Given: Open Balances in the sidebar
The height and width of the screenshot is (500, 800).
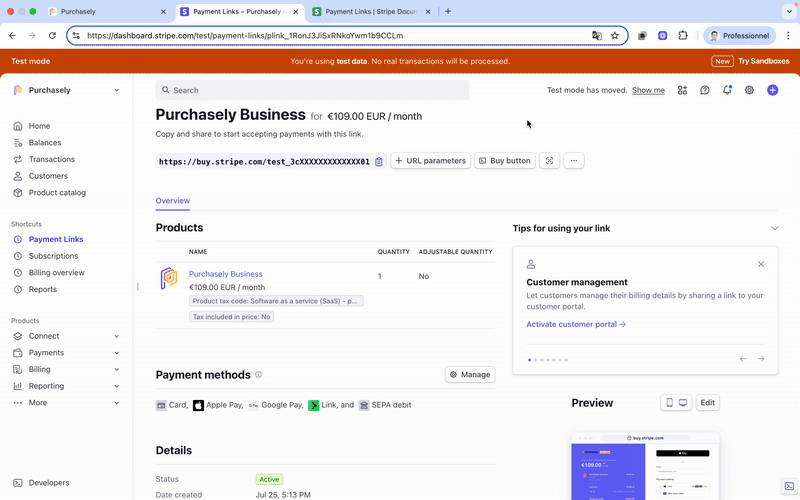Looking at the screenshot, I should tap(44, 143).
